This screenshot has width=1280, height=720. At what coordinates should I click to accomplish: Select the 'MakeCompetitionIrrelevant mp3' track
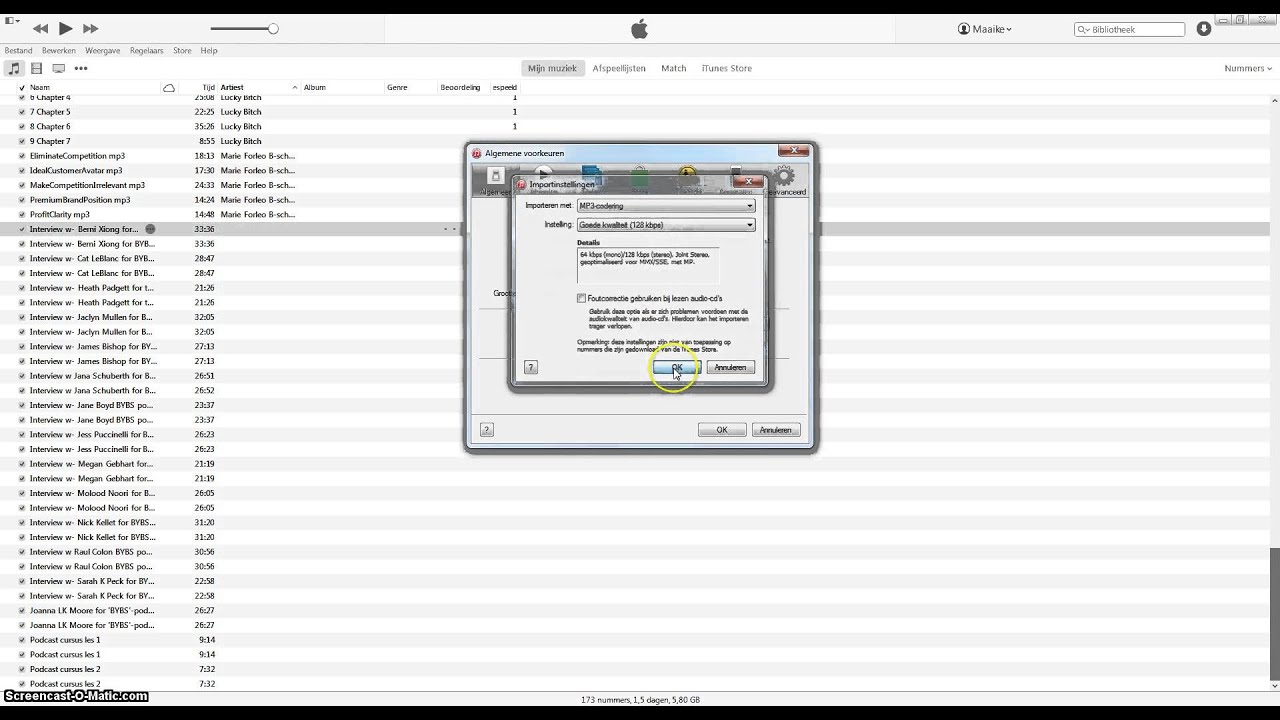click(87, 185)
